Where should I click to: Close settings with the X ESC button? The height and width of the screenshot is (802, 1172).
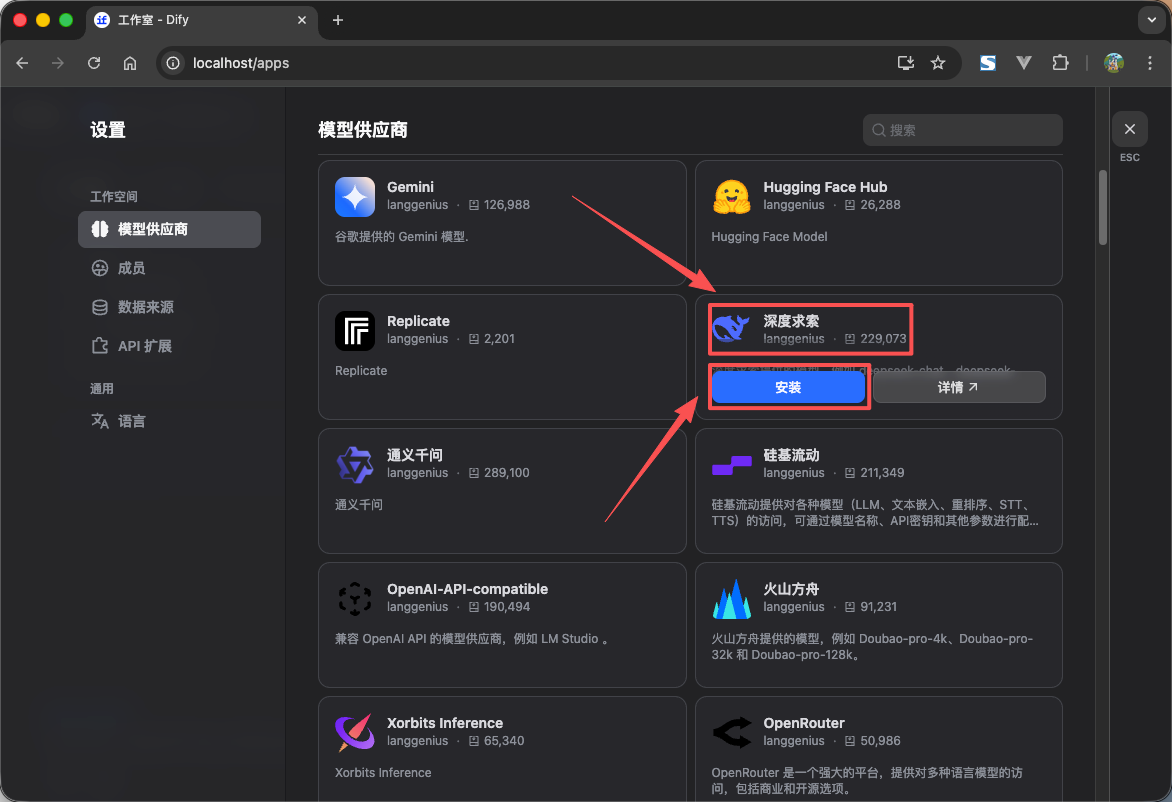[x=1129, y=129]
